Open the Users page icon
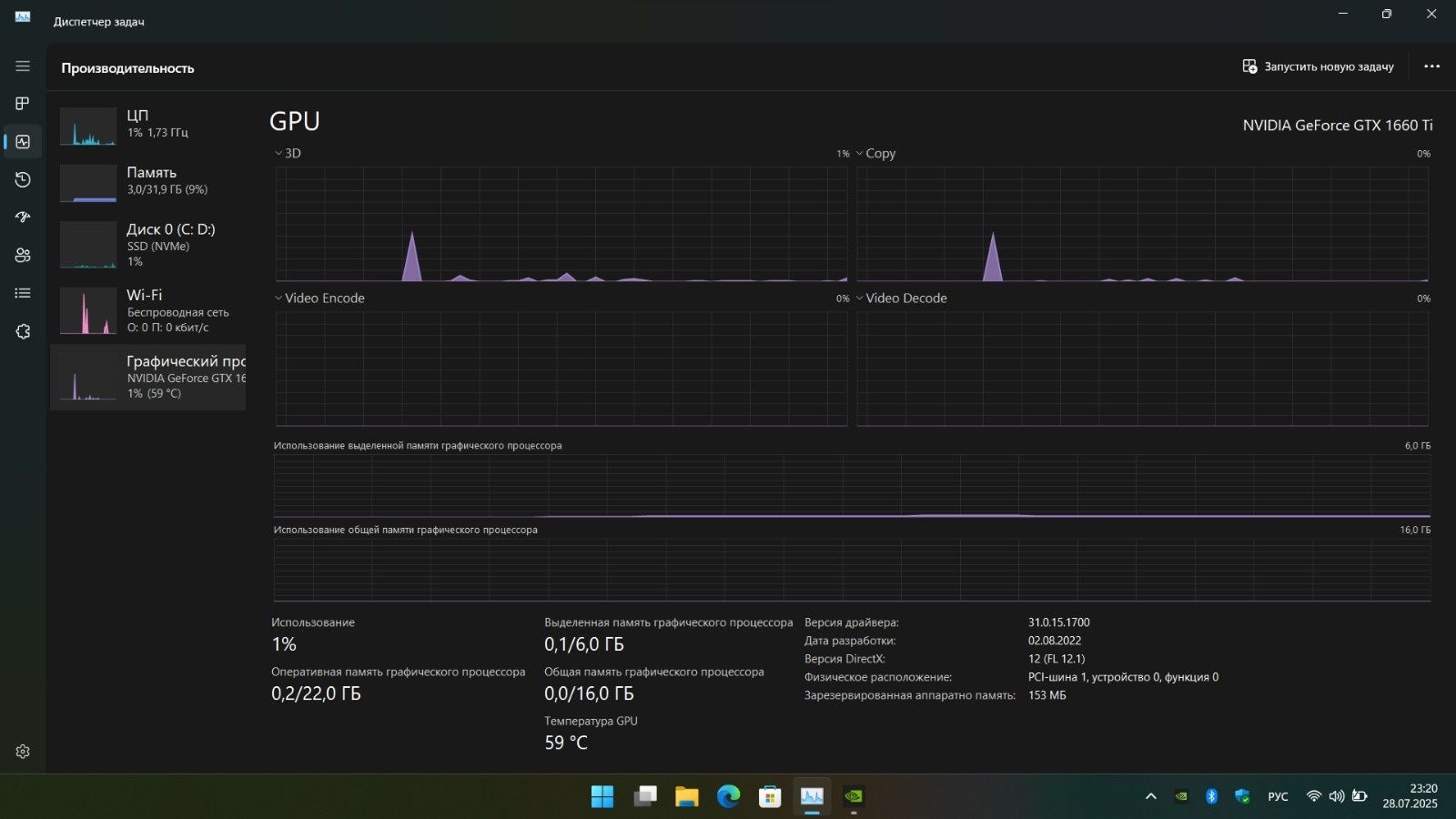This screenshot has height=819, width=1456. point(23,256)
